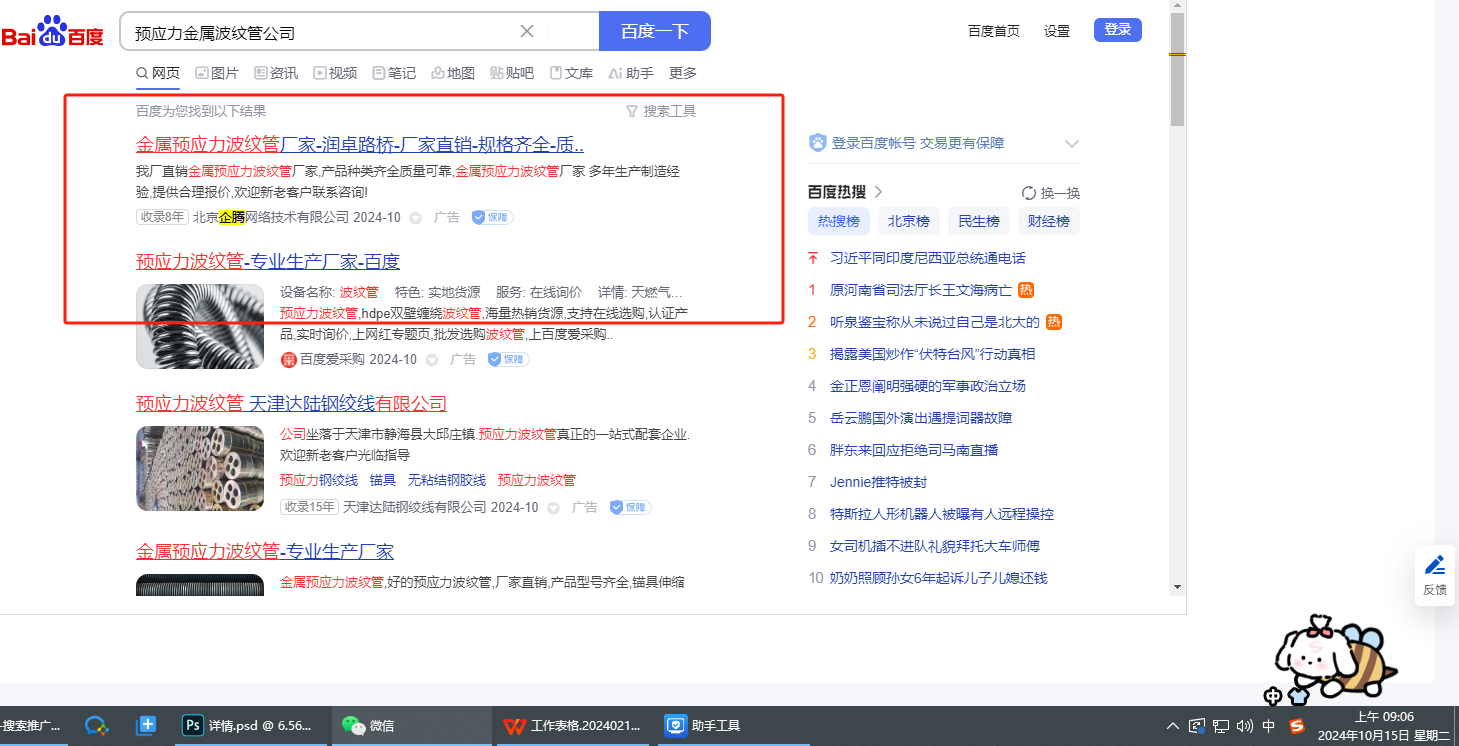Expand 百度热搜 with arrow

click(879, 192)
